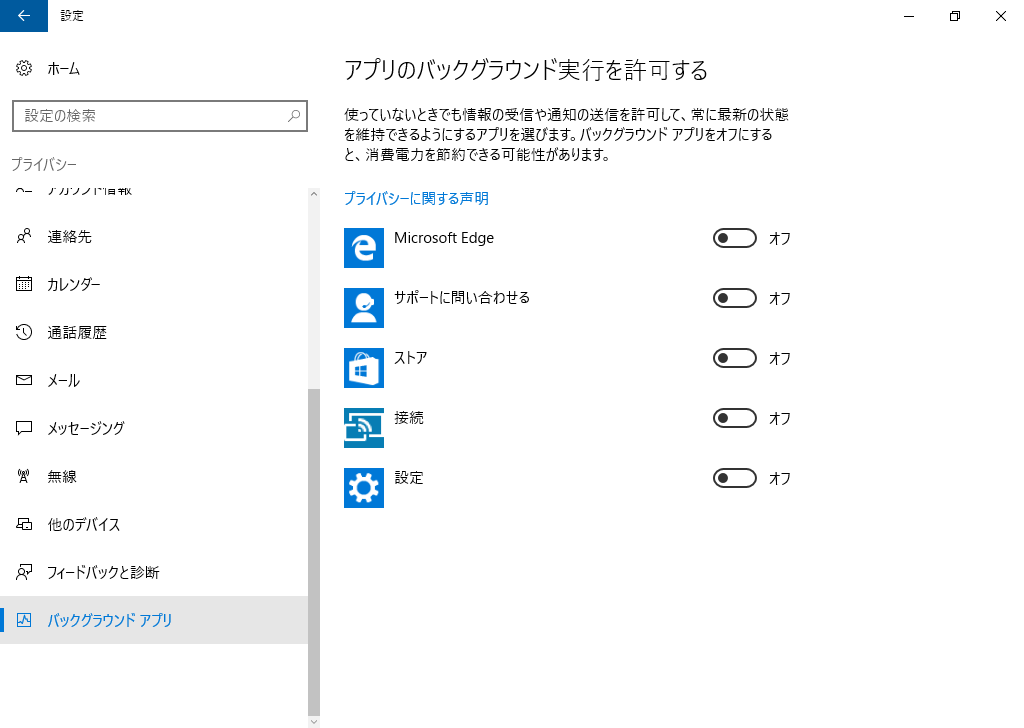The width and height of the screenshot is (1024, 728).
Task: Click the Microsoft Edge app icon
Action: (x=364, y=248)
